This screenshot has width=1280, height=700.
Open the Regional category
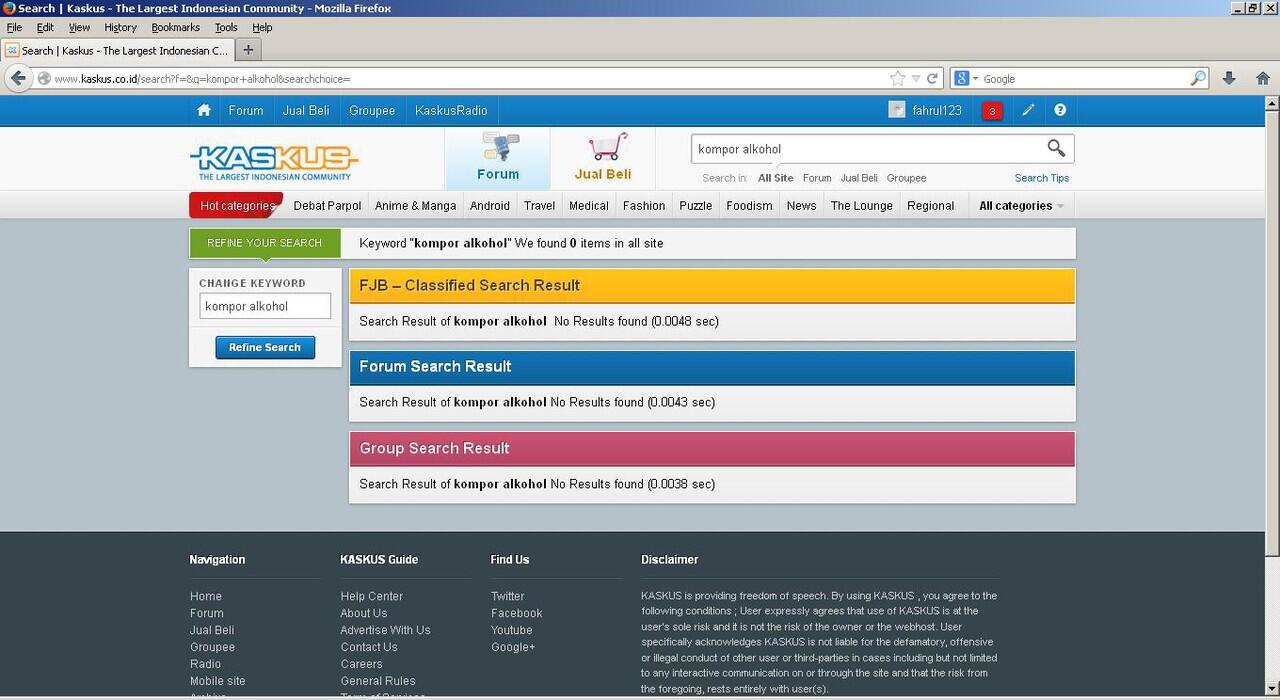pos(931,206)
